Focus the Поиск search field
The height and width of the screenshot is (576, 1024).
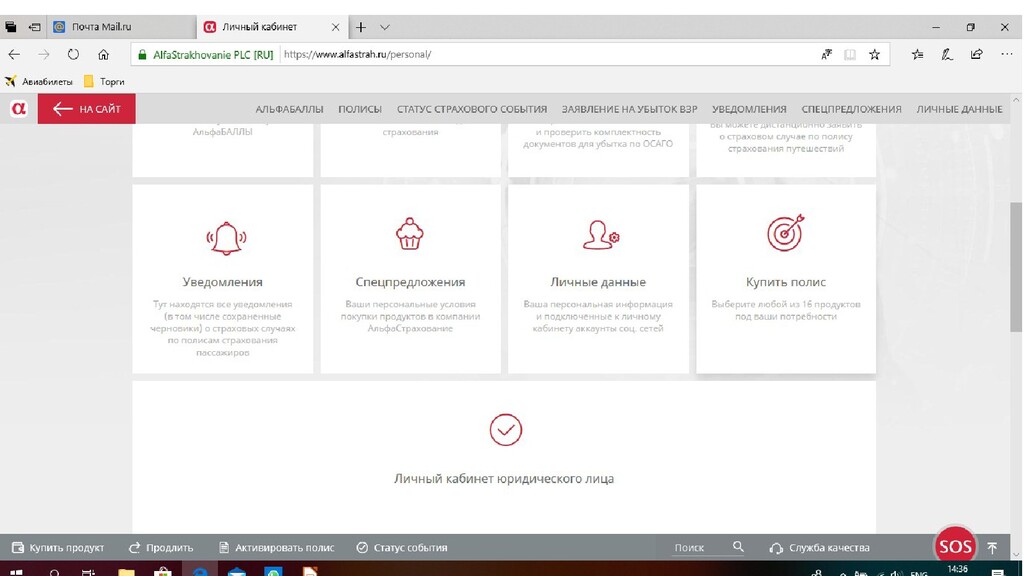coord(700,548)
